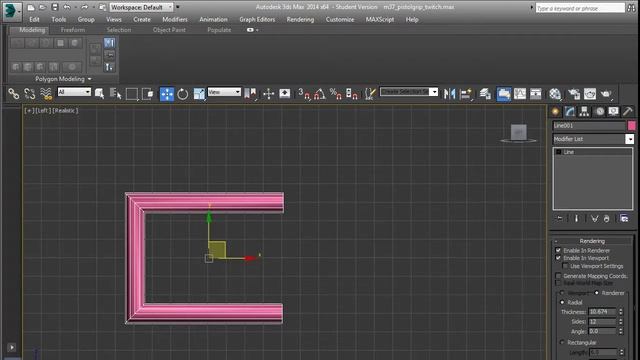Open the Render Setup icon

(x=574, y=94)
